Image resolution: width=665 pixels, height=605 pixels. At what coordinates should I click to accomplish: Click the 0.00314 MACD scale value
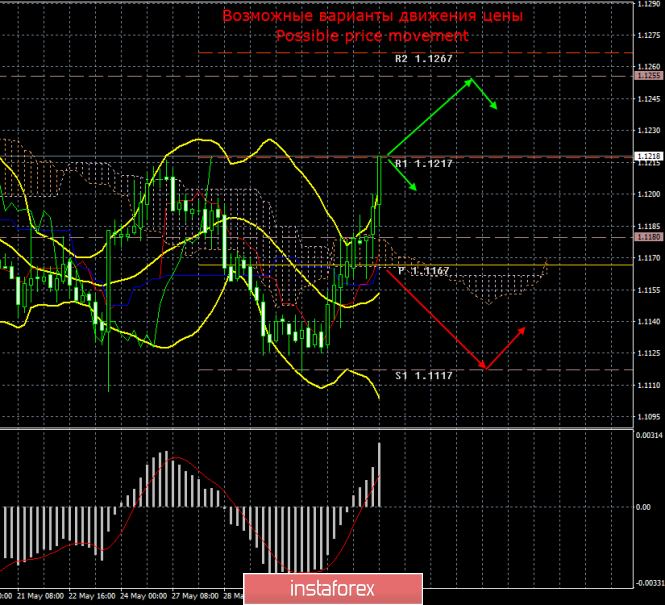pos(649,435)
